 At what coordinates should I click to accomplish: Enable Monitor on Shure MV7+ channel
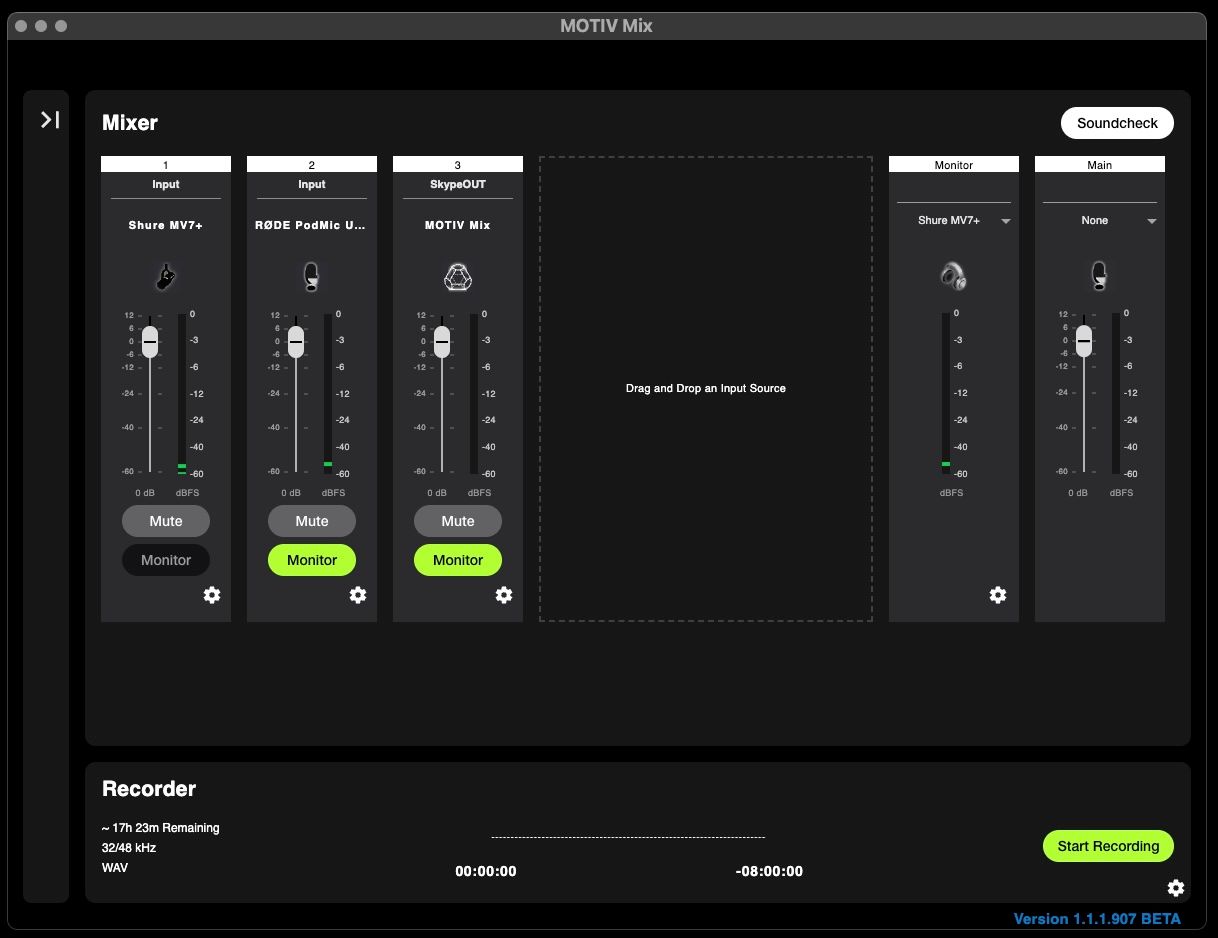pyautogui.click(x=166, y=560)
